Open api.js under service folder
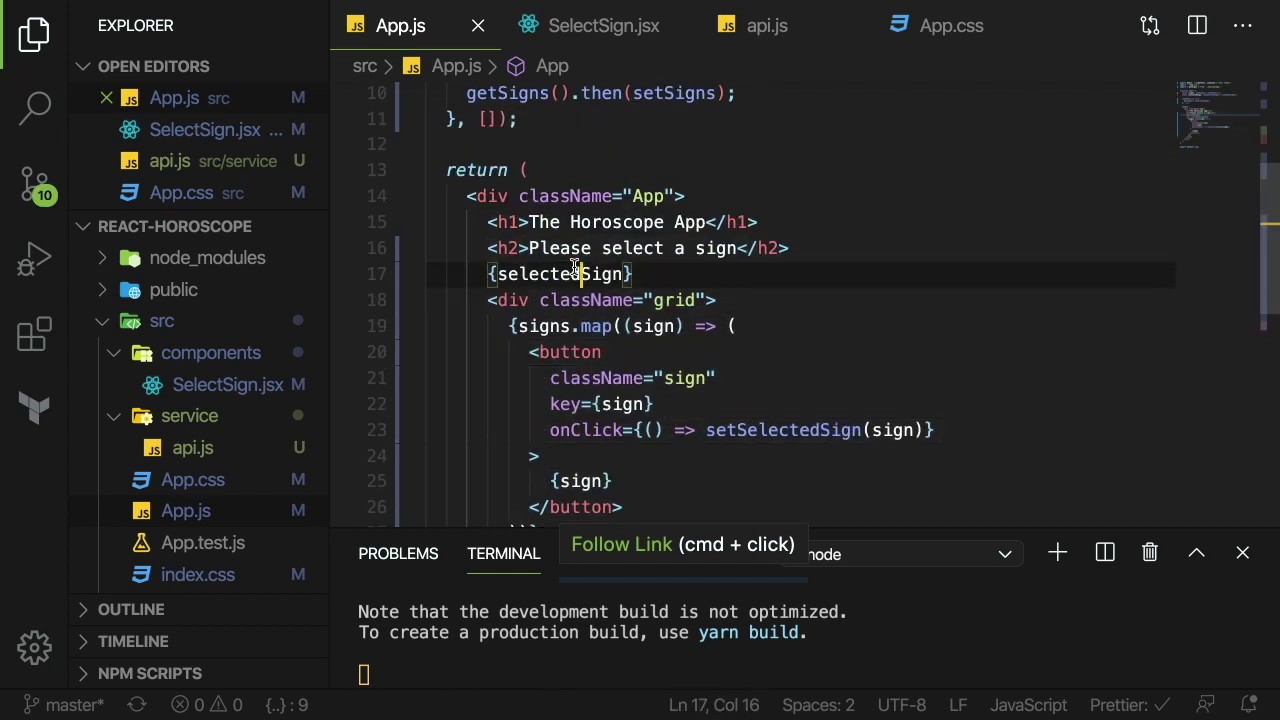 192,448
